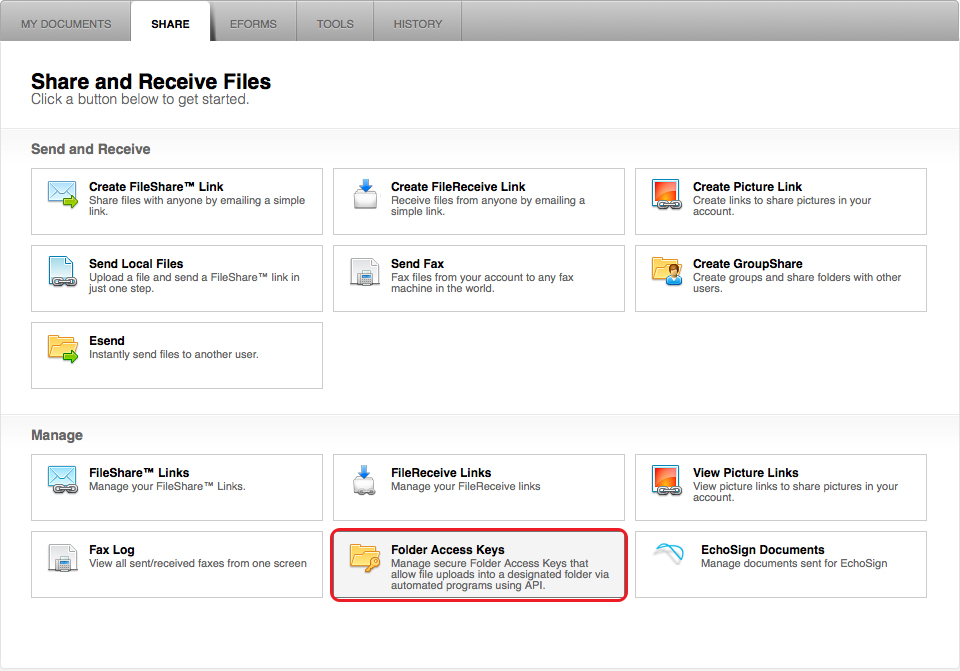This screenshot has width=960, height=671.
Task: Click the EchoSign Documents logo icon
Action: (669, 553)
